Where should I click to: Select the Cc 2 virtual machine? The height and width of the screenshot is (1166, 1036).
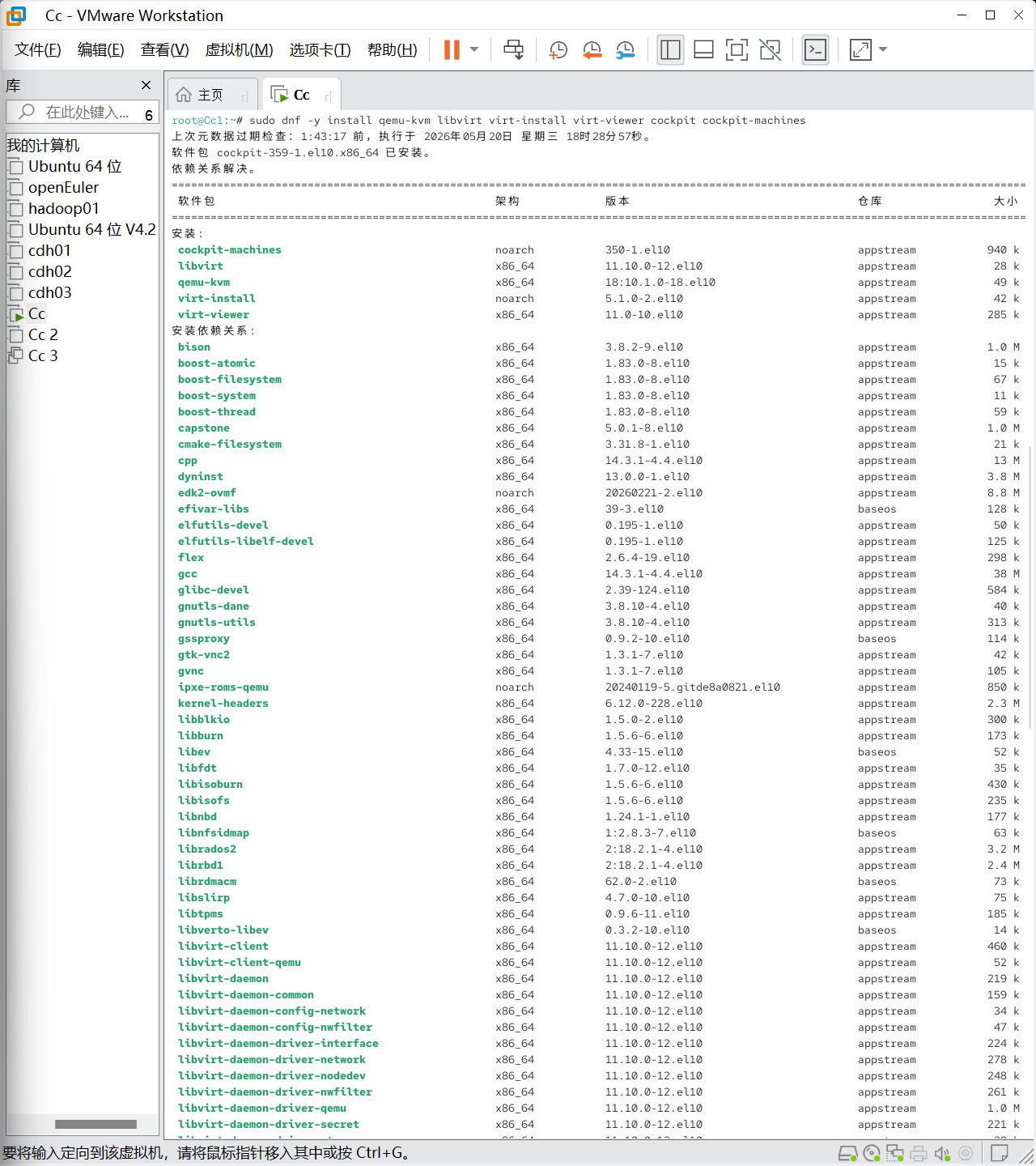coord(43,334)
